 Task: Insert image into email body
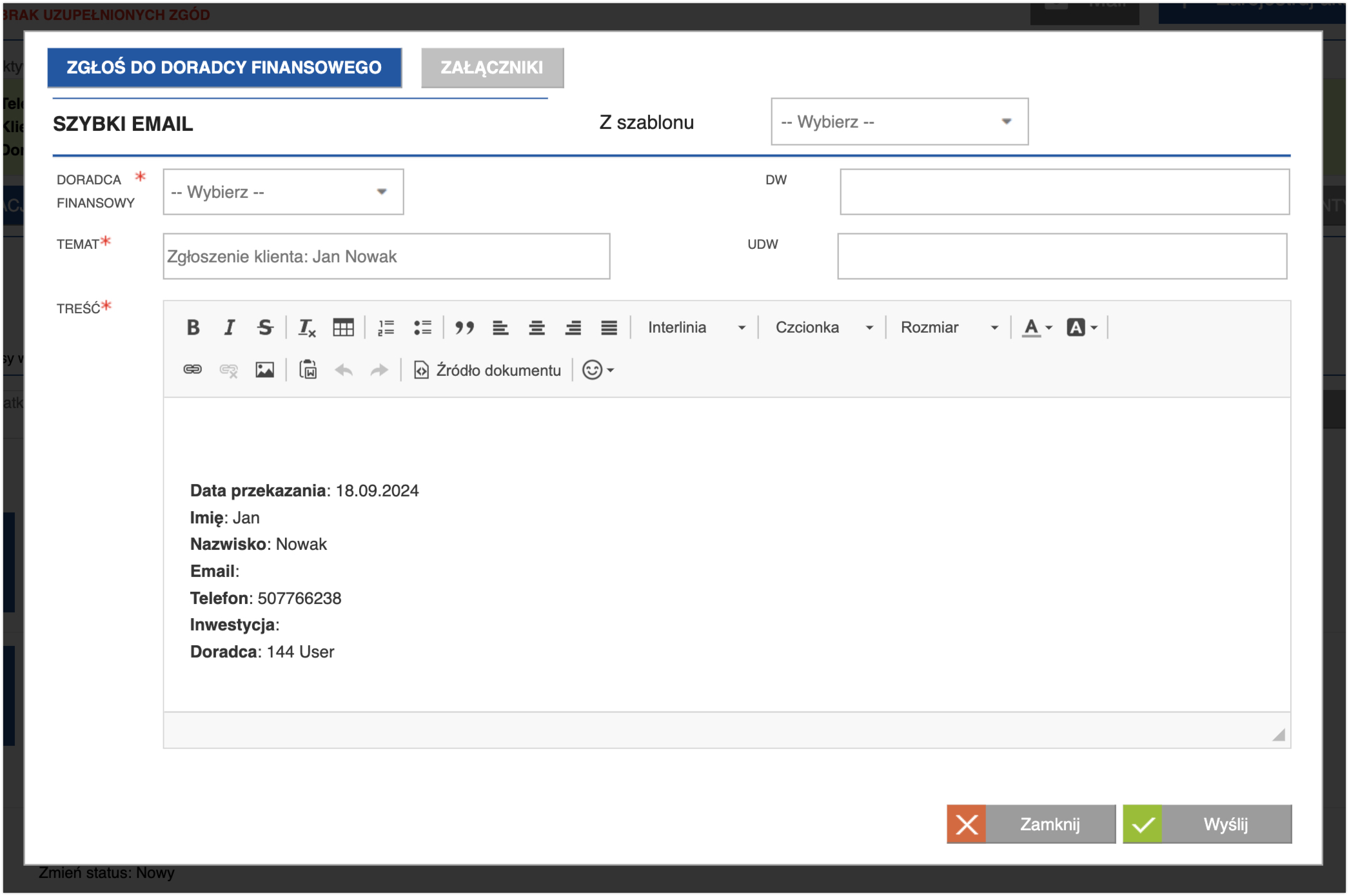264,369
